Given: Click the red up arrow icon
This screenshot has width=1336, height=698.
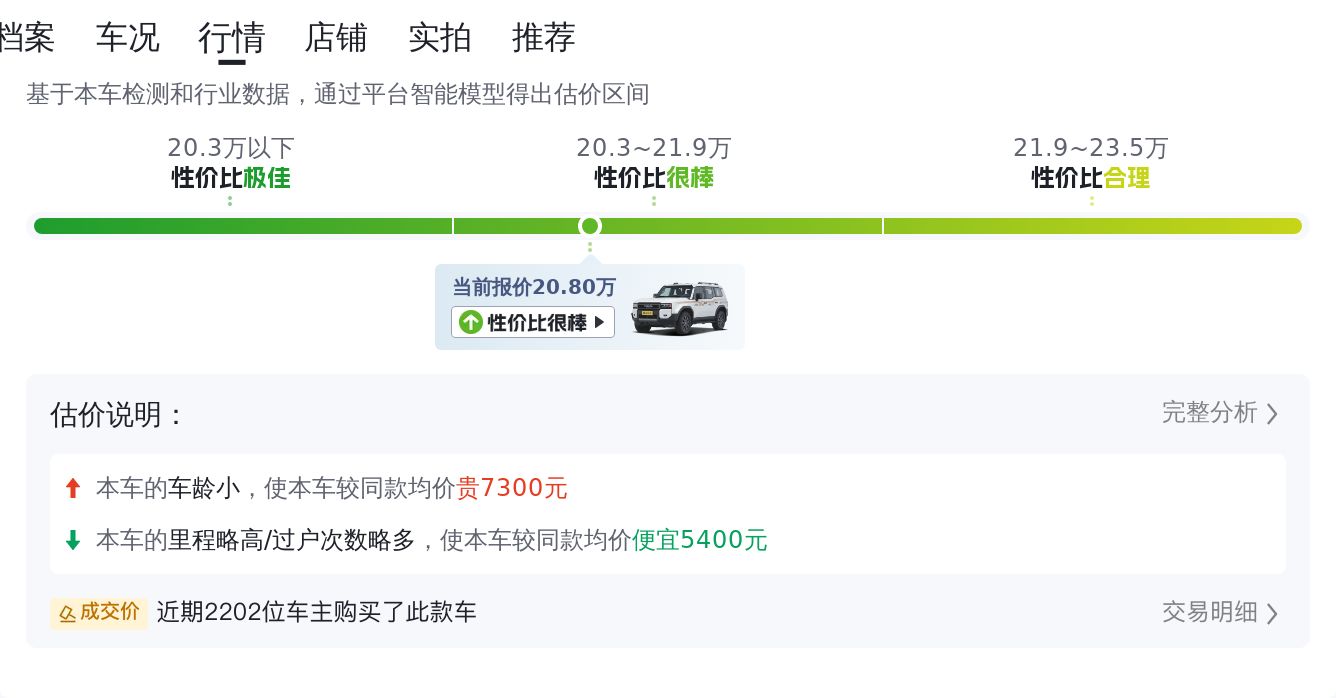Looking at the screenshot, I should tap(72, 488).
